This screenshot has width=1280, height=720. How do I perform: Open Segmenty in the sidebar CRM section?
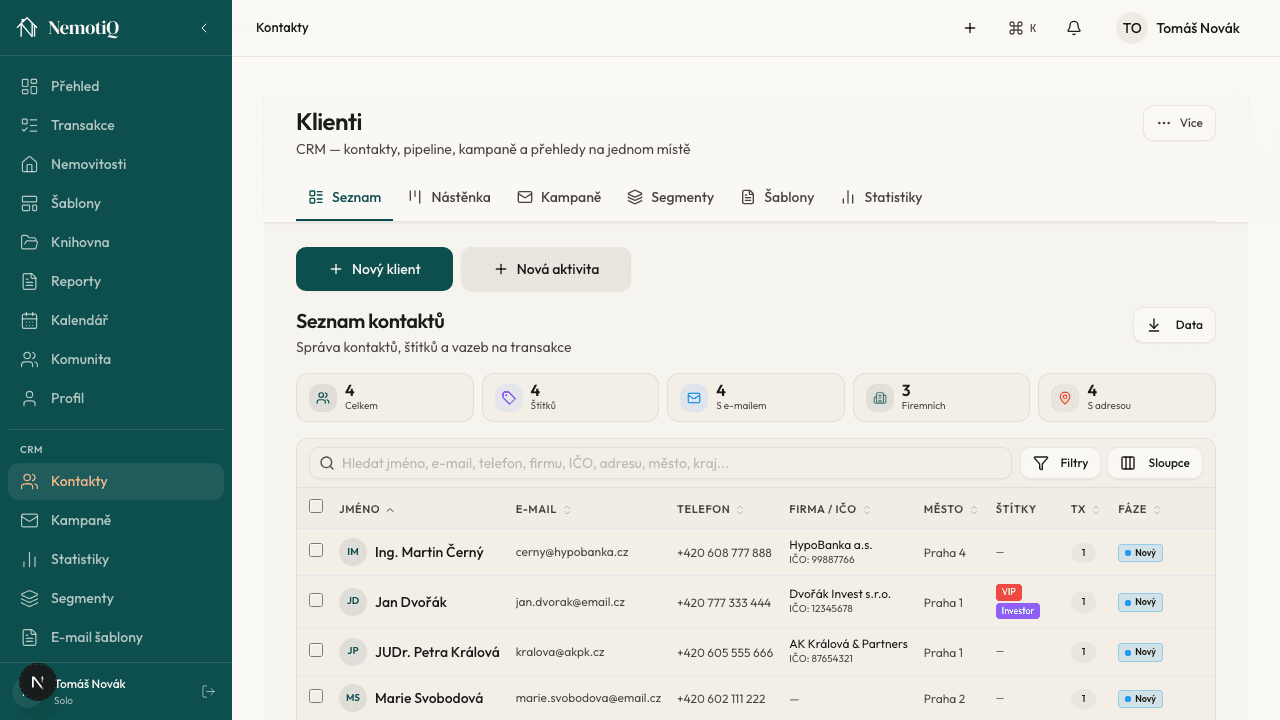pyautogui.click(x=116, y=598)
